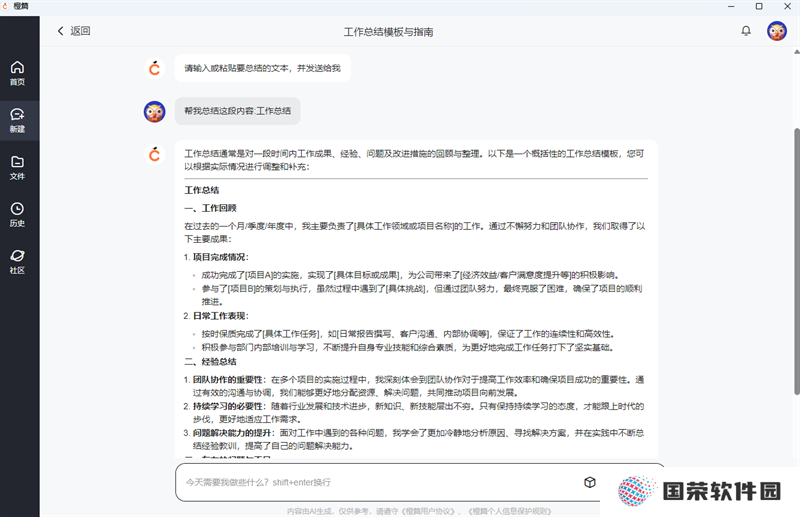
Task: Click the scroll-up arrow of the chat scrollbar
Action: coord(796,52)
